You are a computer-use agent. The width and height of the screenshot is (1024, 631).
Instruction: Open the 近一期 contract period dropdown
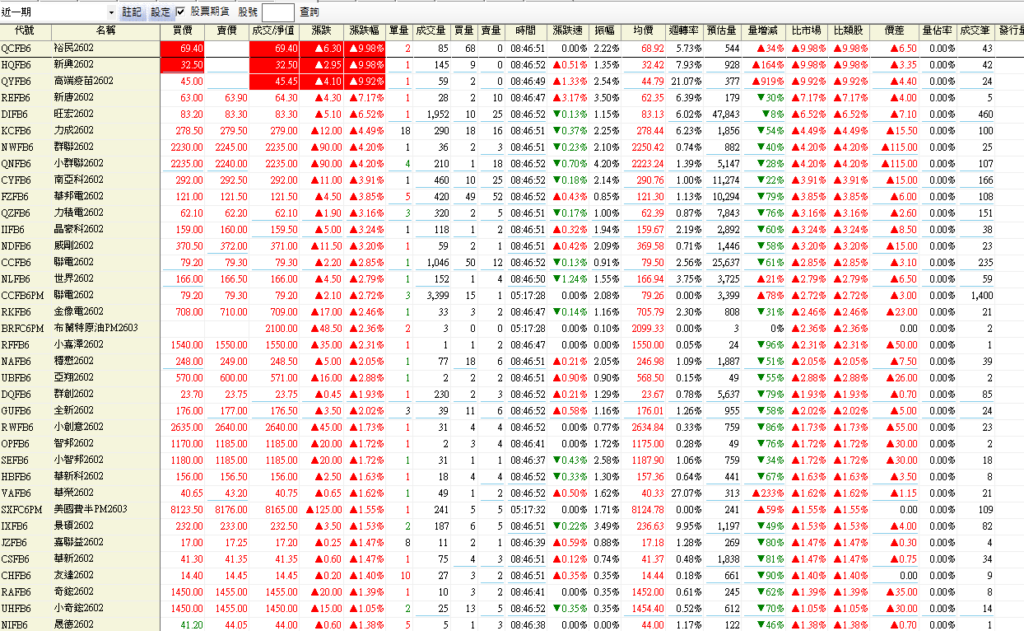(109, 12)
